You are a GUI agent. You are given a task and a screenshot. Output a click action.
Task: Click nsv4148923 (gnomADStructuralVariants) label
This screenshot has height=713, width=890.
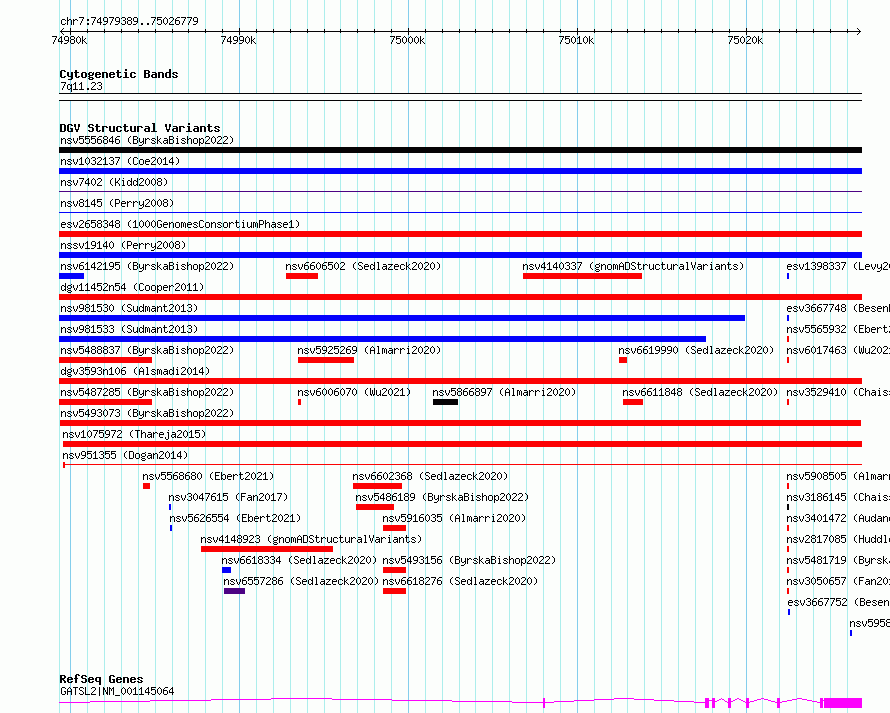(x=311, y=539)
